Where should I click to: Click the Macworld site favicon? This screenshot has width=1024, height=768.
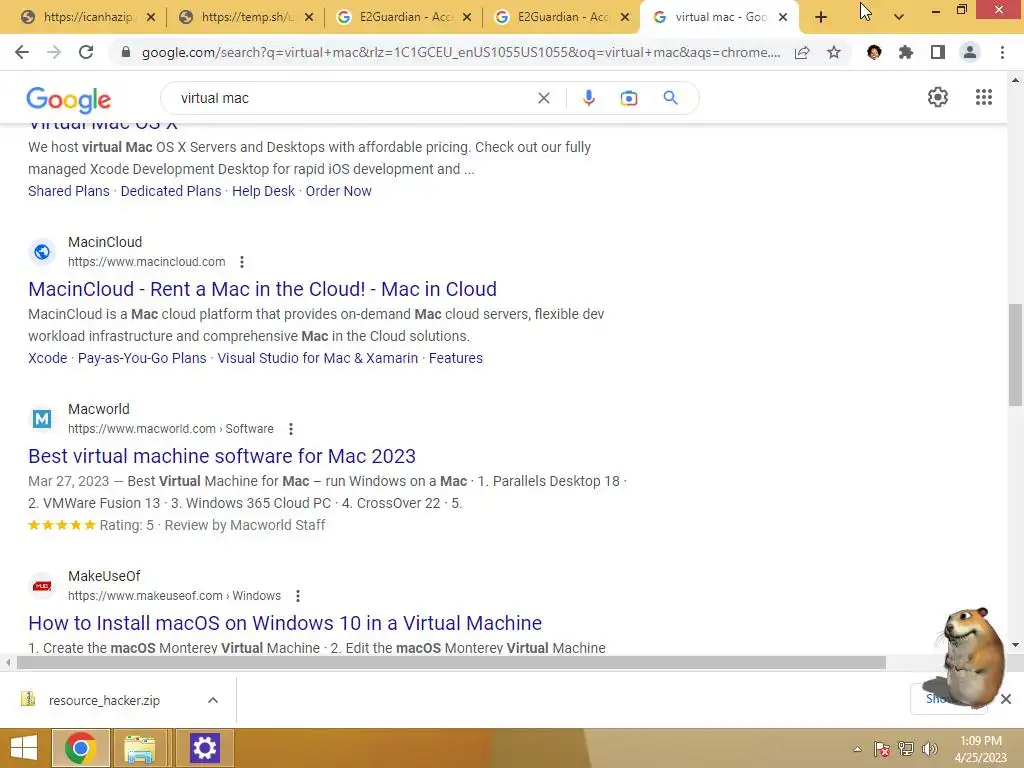pos(42,419)
